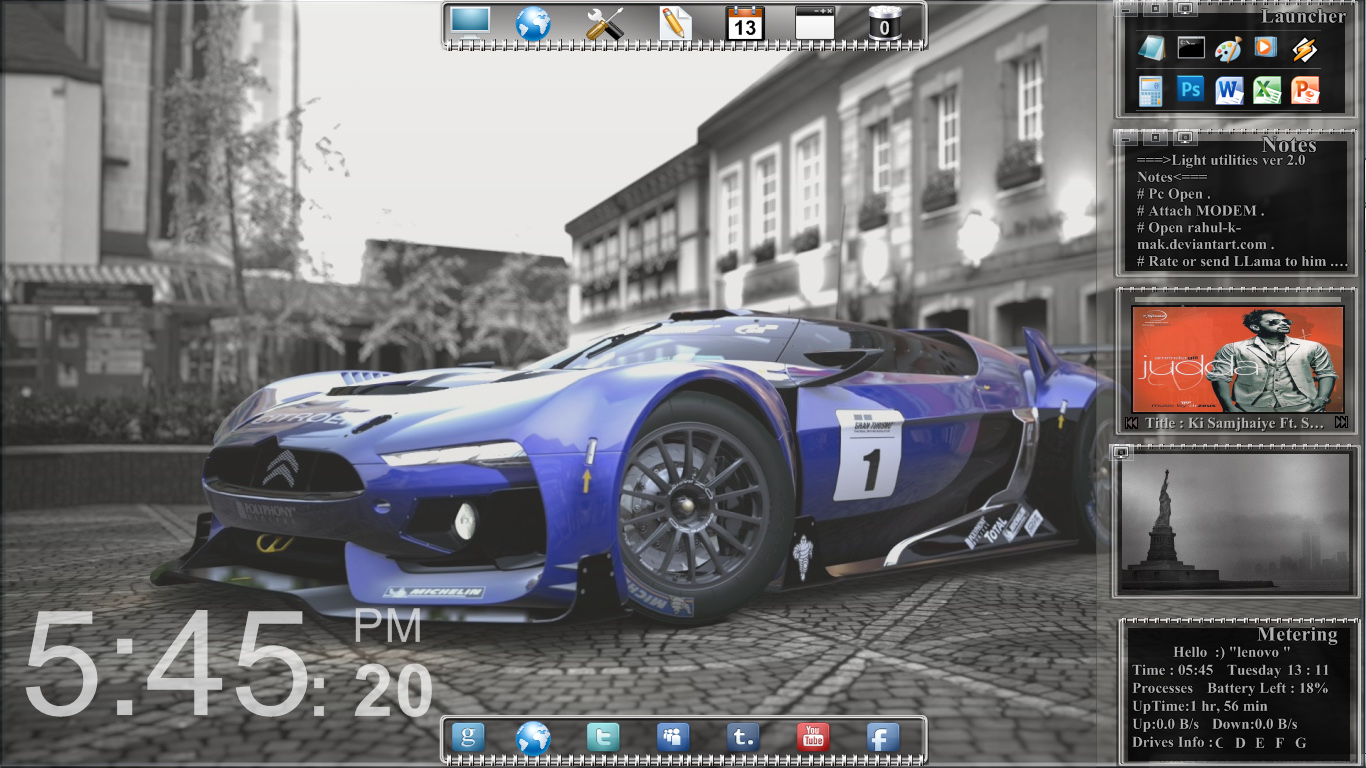Open the tools wrench and screwdriver icon
Image resolution: width=1366 pixels, height=768 pixels.
604,24
